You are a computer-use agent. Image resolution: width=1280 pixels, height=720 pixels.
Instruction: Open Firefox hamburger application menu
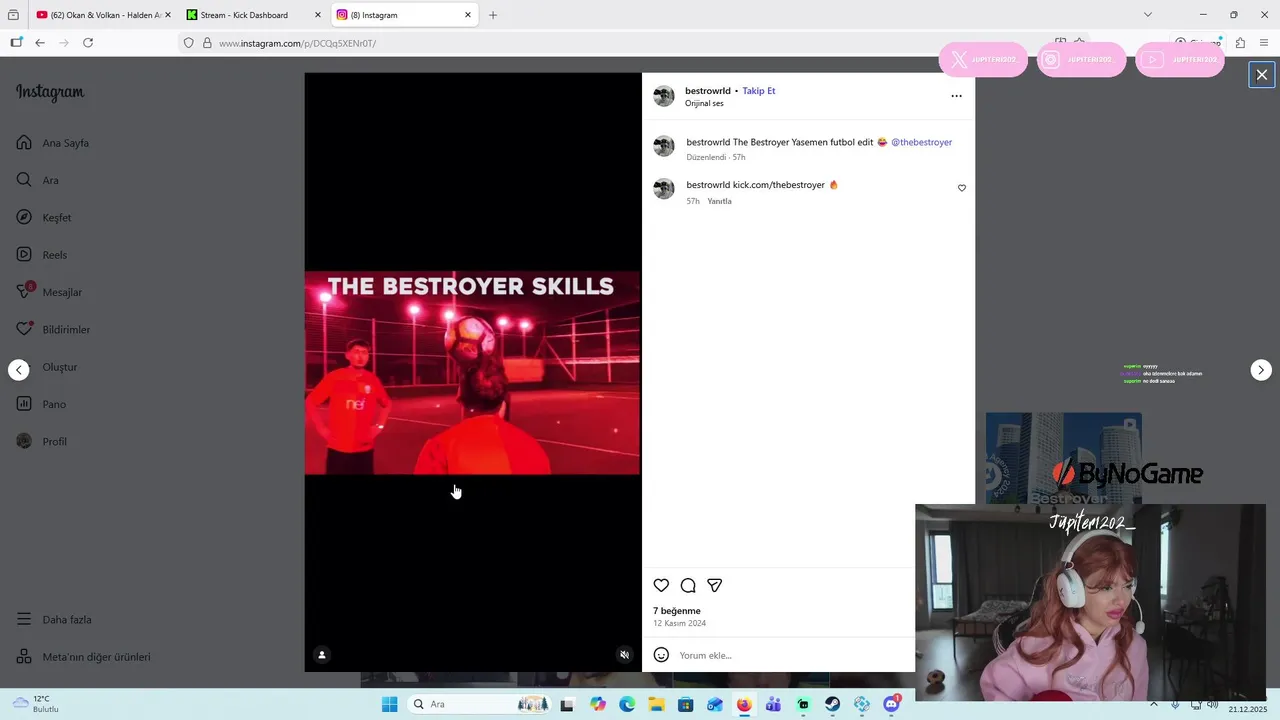click(x=1264, y=43)
